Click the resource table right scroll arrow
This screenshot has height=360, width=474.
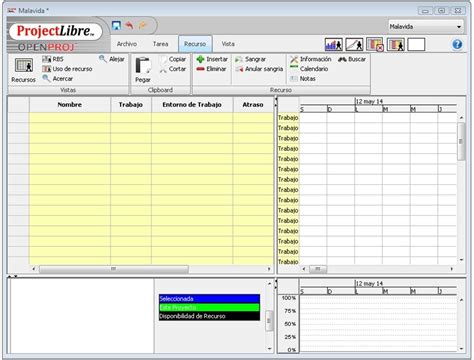point(269,269)
